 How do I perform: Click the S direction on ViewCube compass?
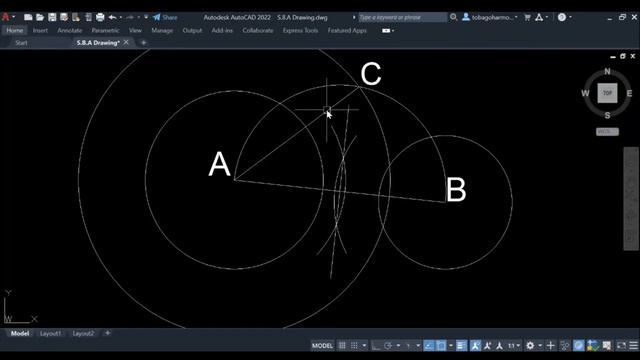607,116
